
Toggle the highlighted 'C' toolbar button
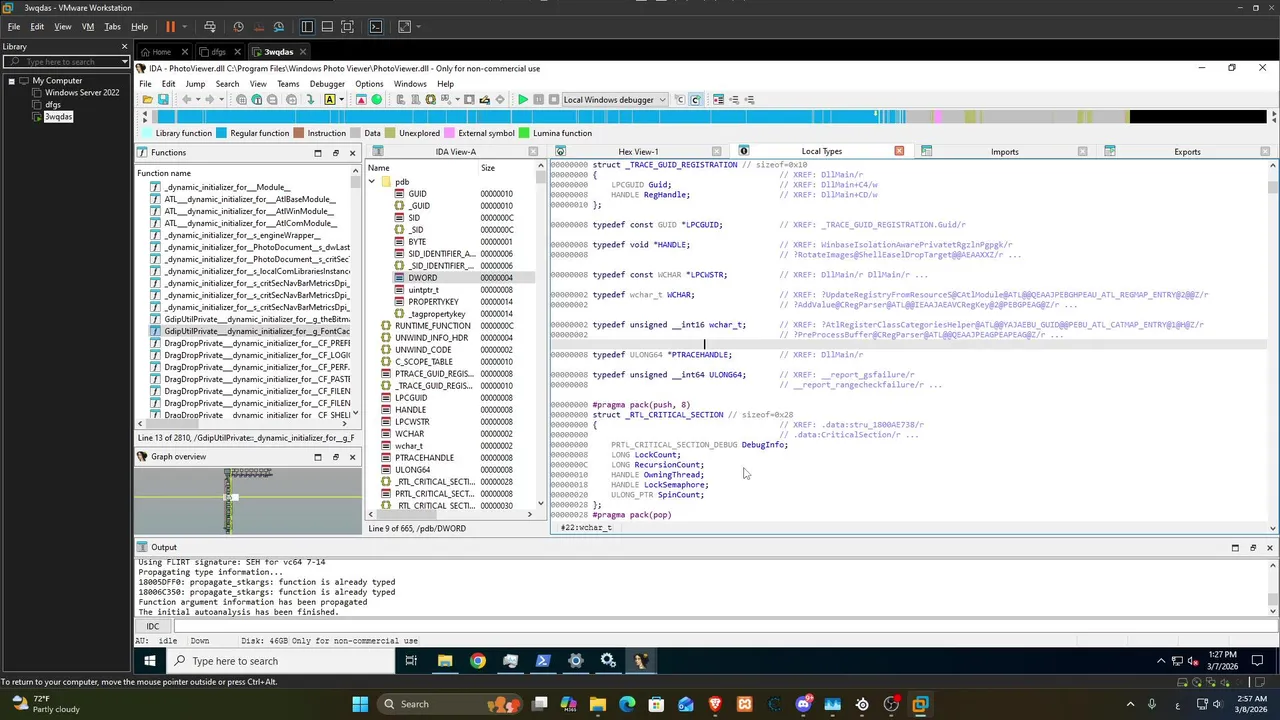pos(695,100)
